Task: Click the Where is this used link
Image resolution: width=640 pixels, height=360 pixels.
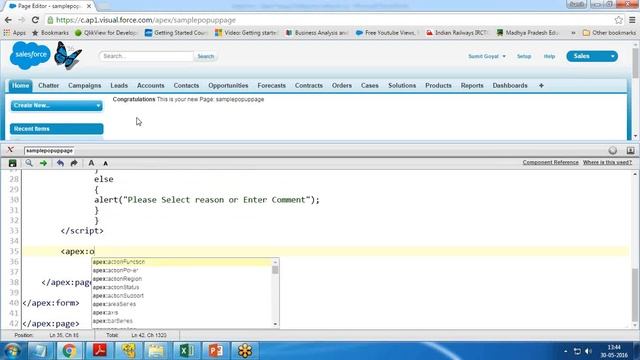Action: click(607, 162)
